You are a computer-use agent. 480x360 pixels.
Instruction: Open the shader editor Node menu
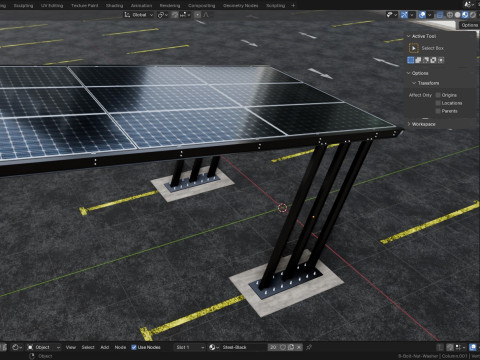(x=120, y=347)
